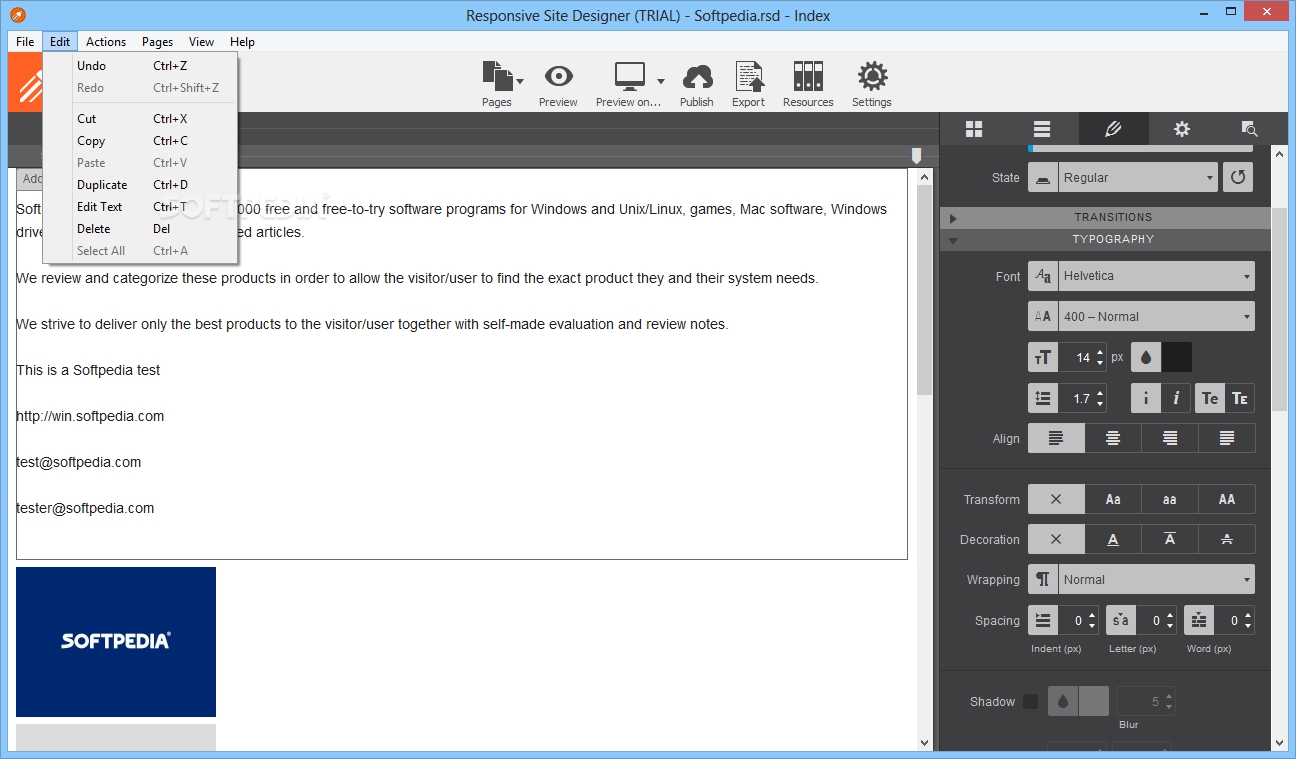Click the Shadow color droplet icon
This screenshot has width=1296, height=759.
pos(1063,701)
